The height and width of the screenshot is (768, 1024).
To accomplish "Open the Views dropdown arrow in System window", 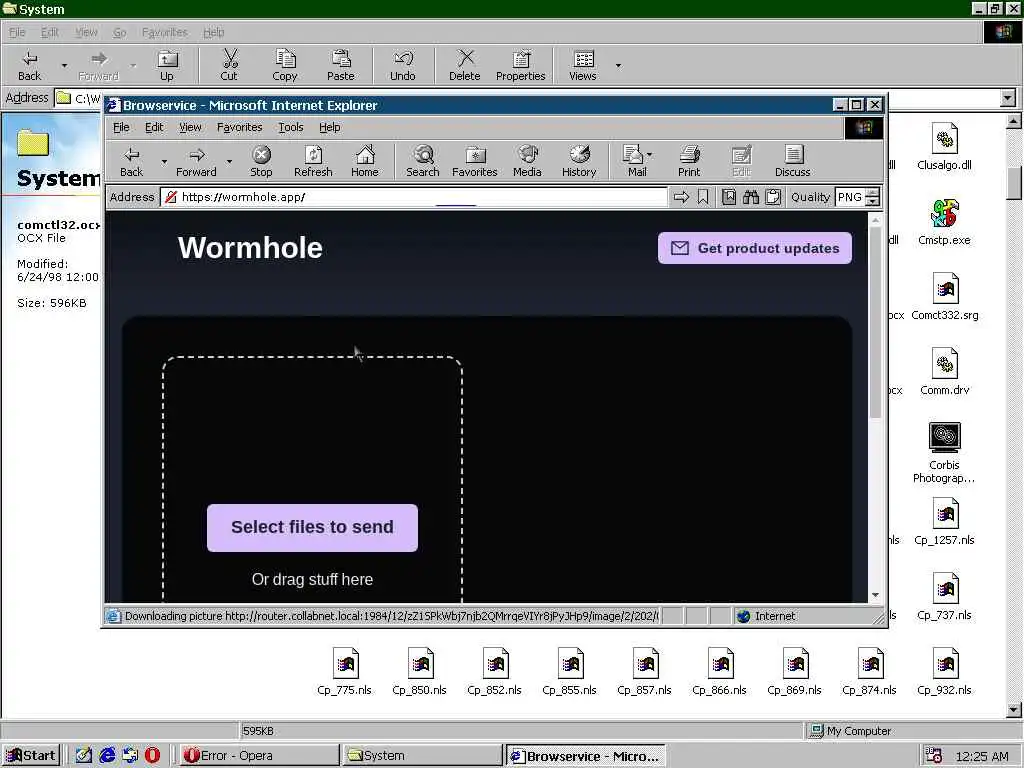I will tap(618, 65).
